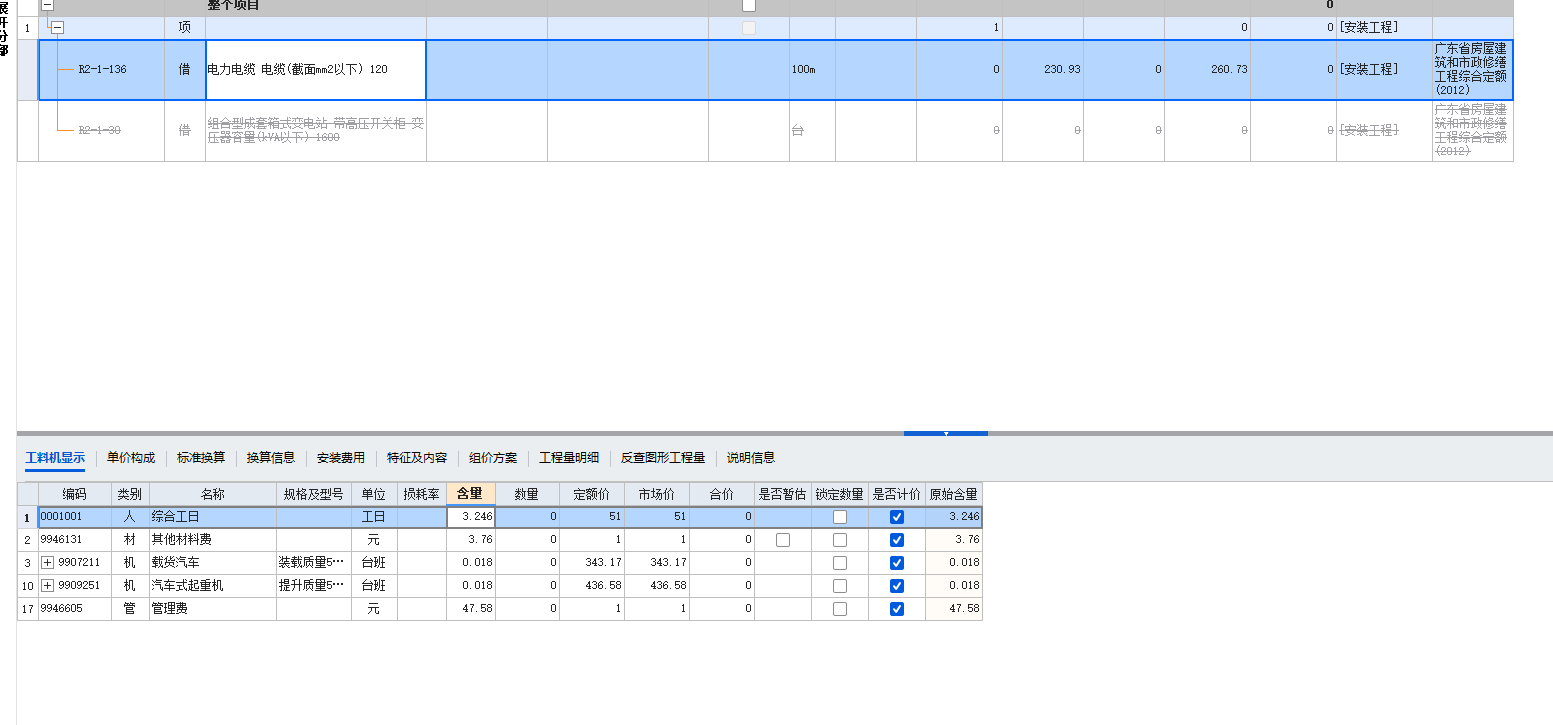Click the 类别 column header
Viewport: 1553px width, 725px height.
tap(130, 494)
